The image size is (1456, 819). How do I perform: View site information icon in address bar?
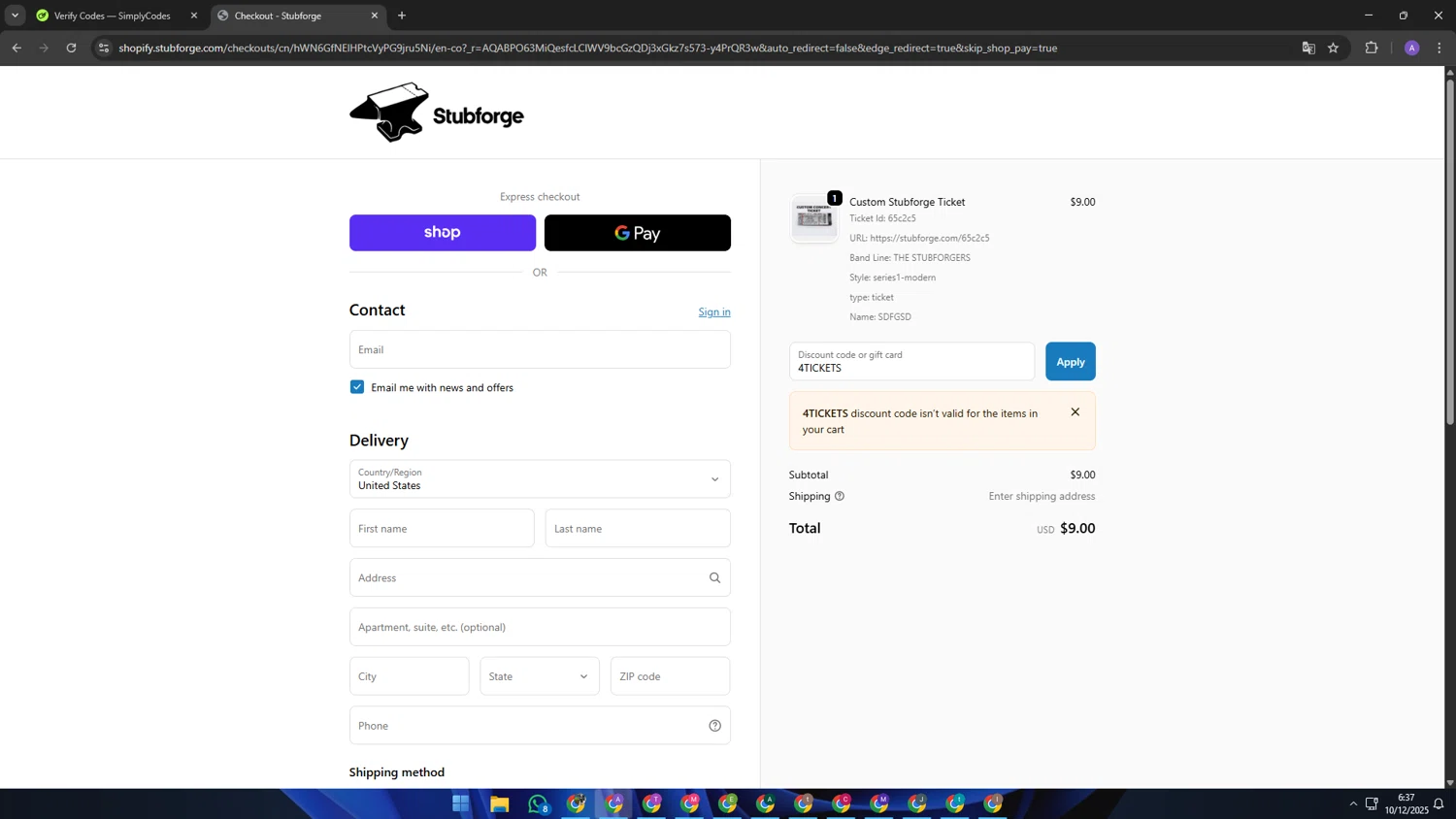104,48
